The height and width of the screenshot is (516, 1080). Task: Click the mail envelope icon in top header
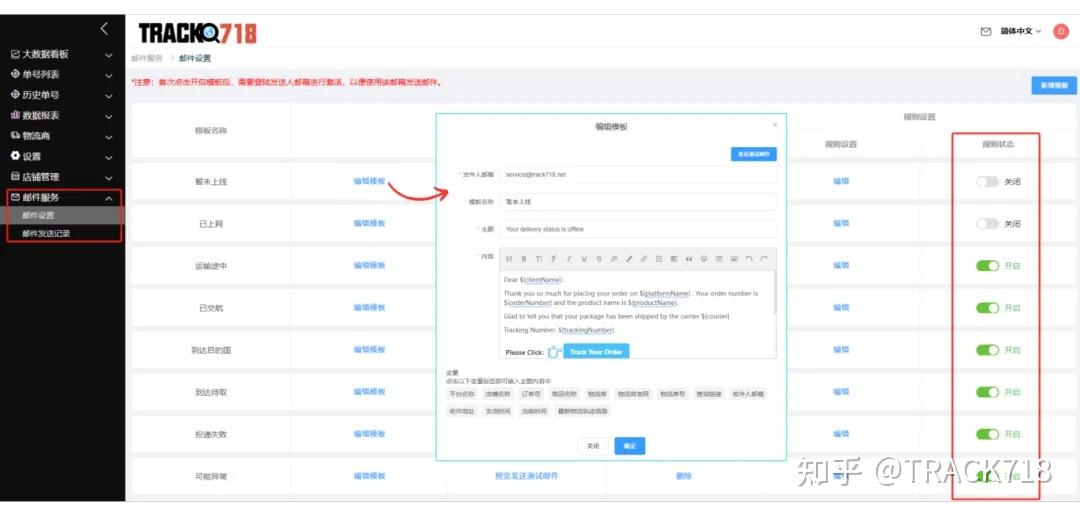[986, 32]
